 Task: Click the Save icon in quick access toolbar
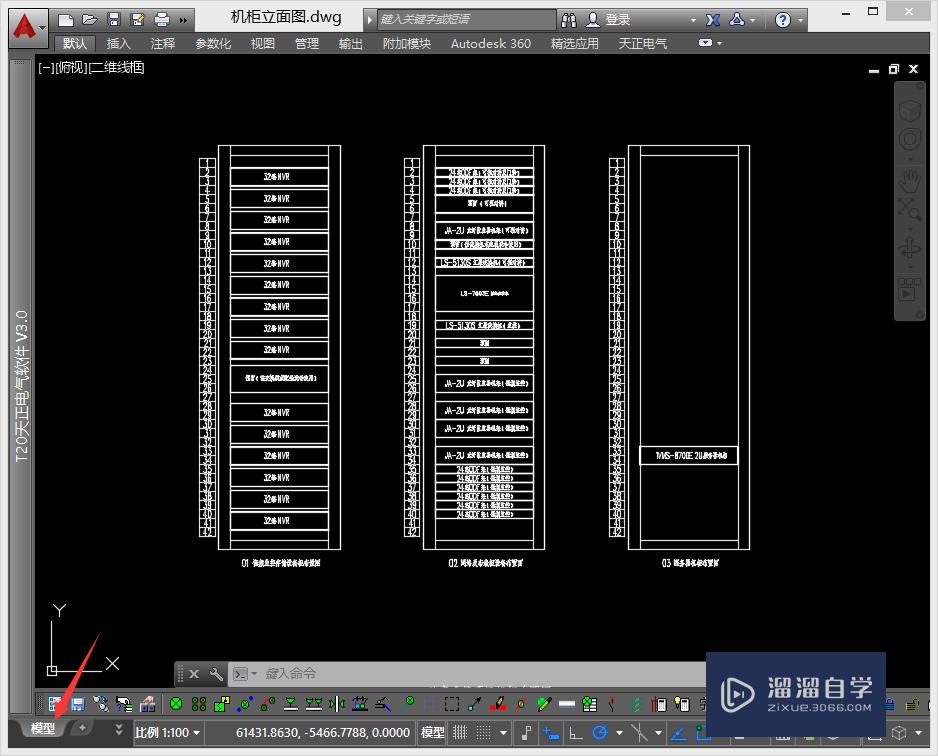[114, 19]
